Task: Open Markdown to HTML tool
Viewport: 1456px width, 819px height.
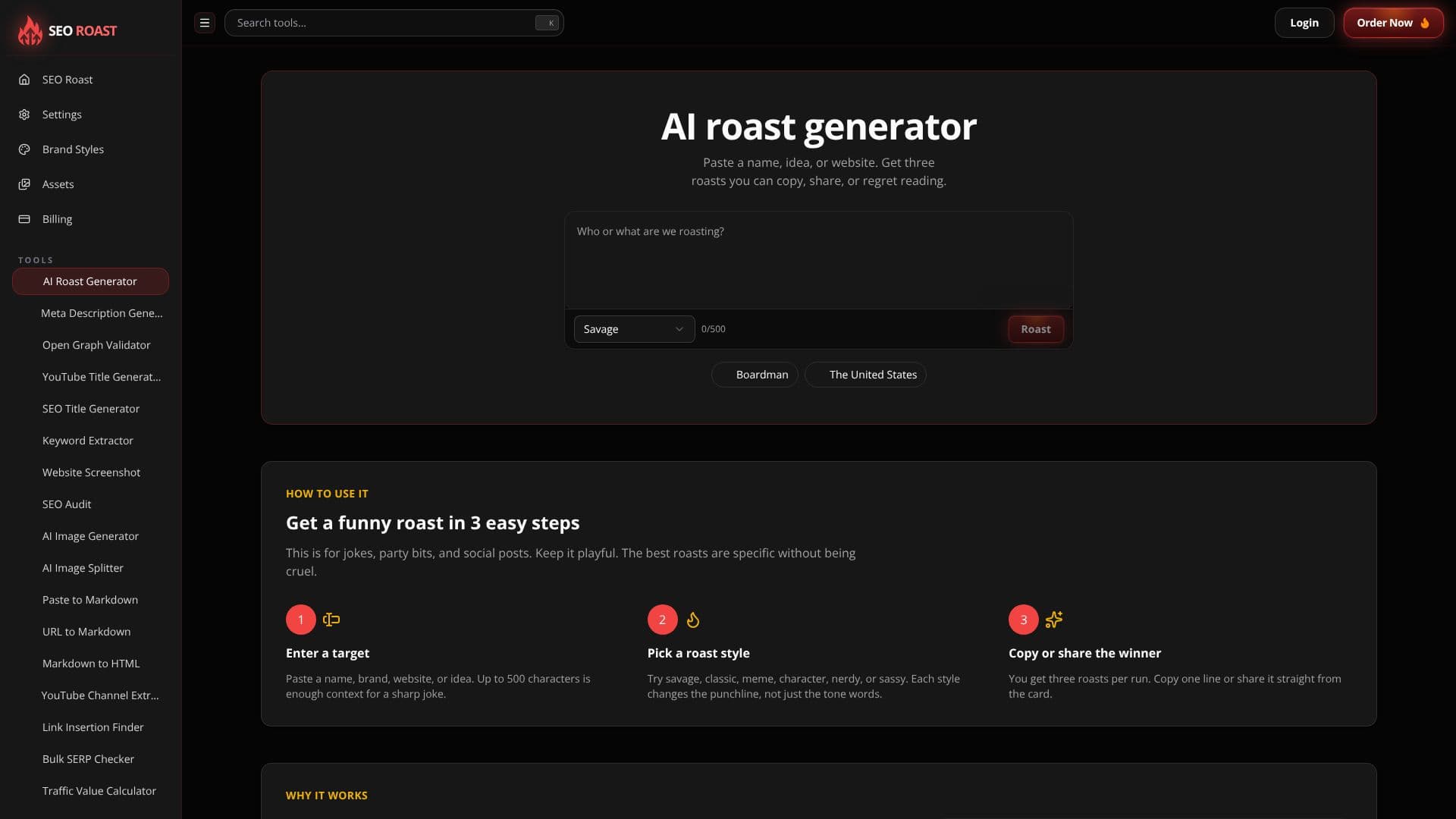Action: point(91,664)
